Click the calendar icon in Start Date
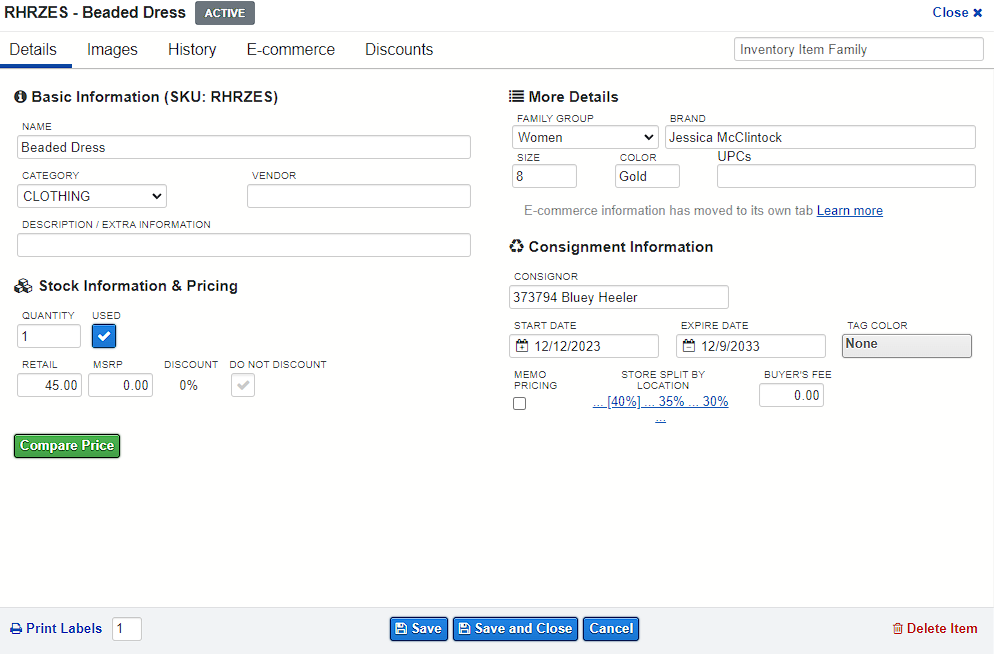 522,346
